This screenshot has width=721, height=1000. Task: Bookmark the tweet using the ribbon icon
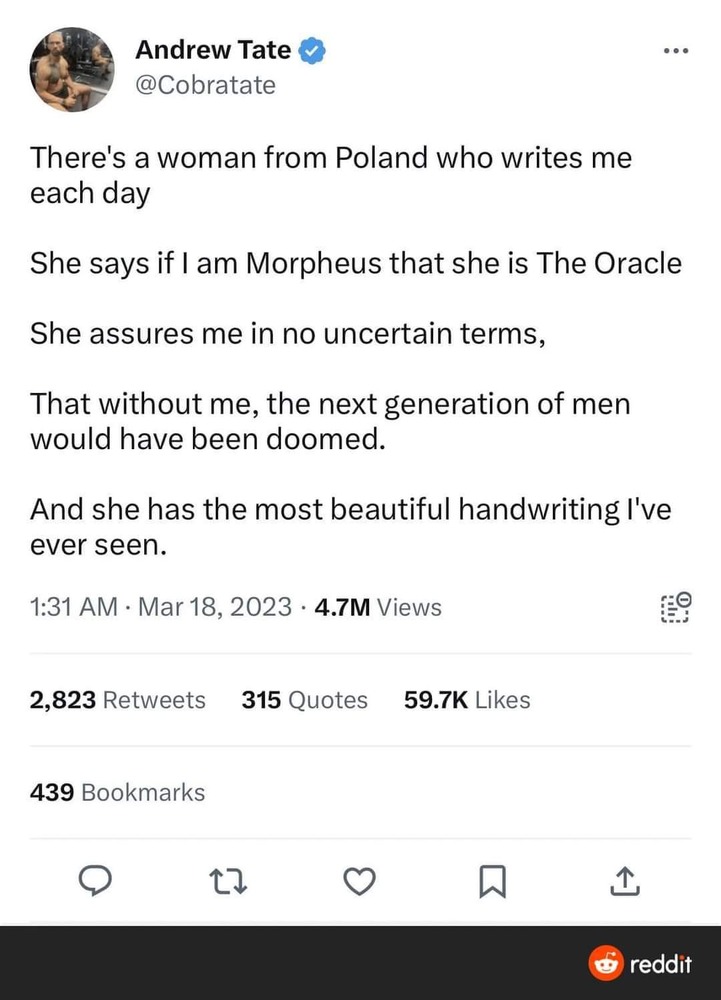click(491, 880)
